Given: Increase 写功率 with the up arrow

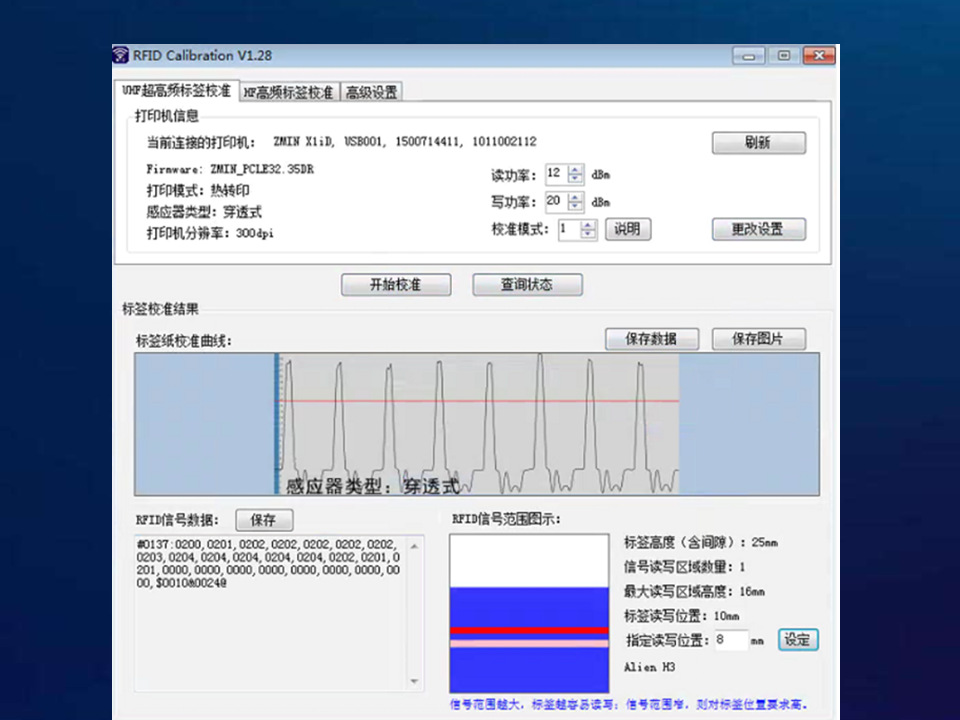Looking at the screenshot, I should coord(575,197).
